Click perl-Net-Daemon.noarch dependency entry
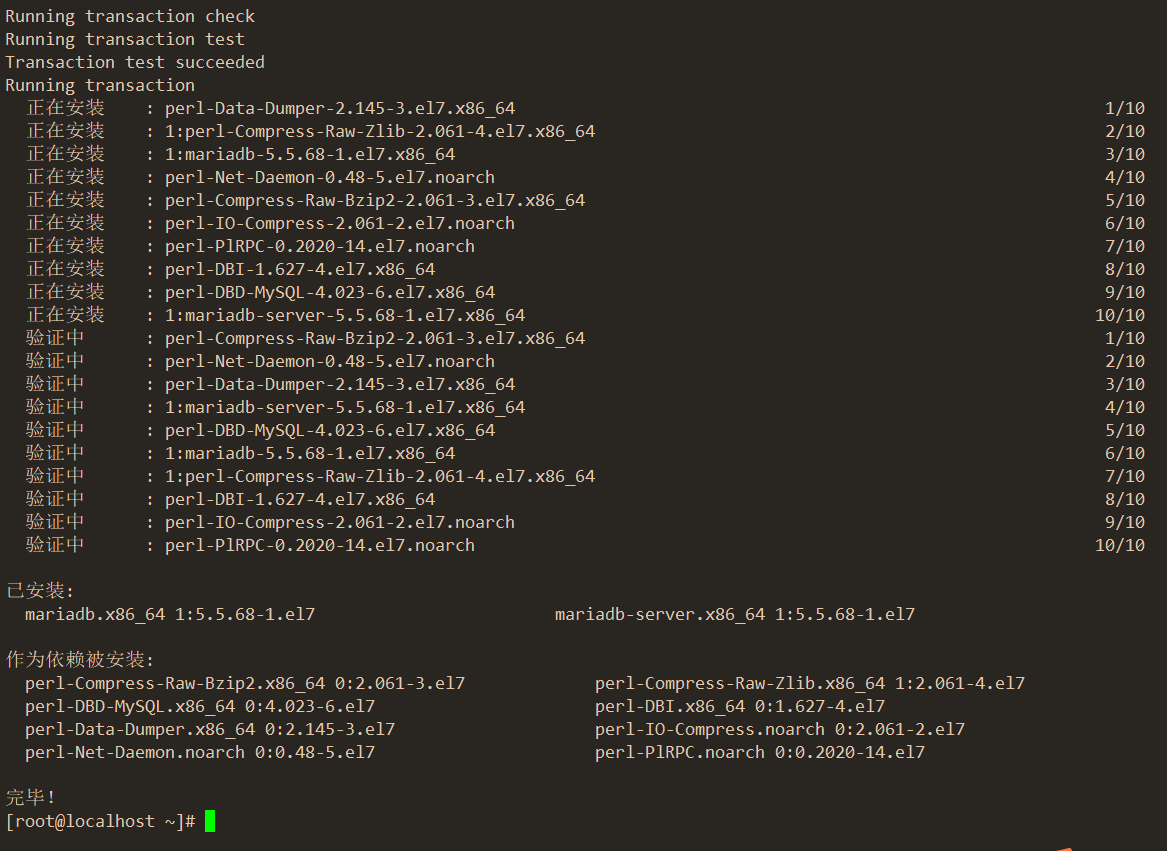 200,753
